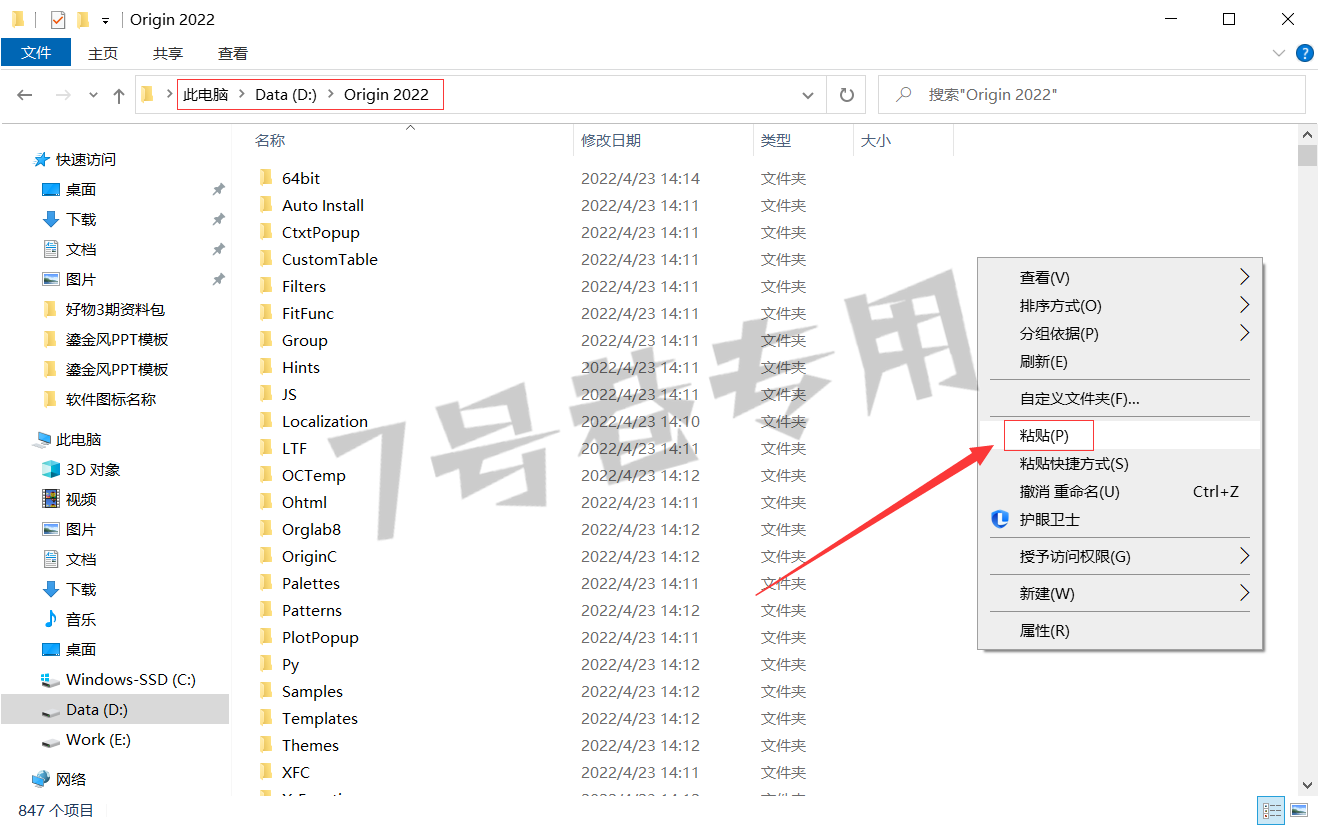Click the 护眼卫士 context menu entry
This screenshot has width=1319, height=826.
1120,520
